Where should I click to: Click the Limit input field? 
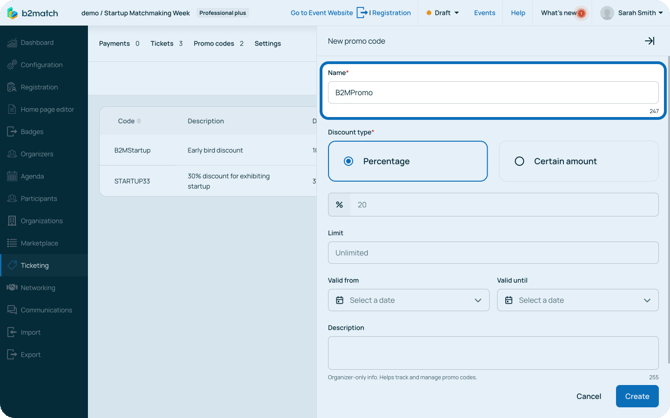click(493, 253)
